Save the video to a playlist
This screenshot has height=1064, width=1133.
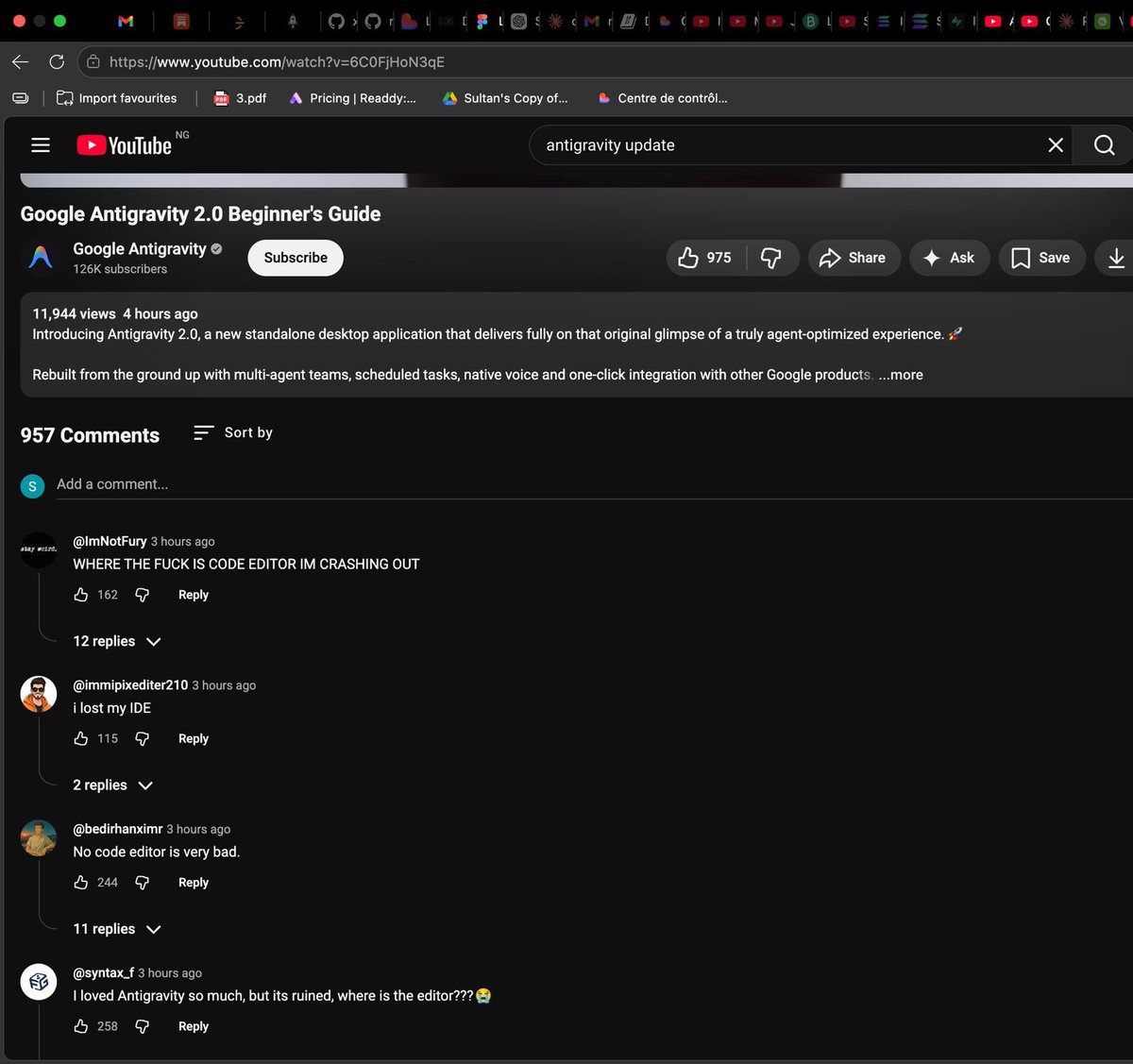(x=1040, y=258)
